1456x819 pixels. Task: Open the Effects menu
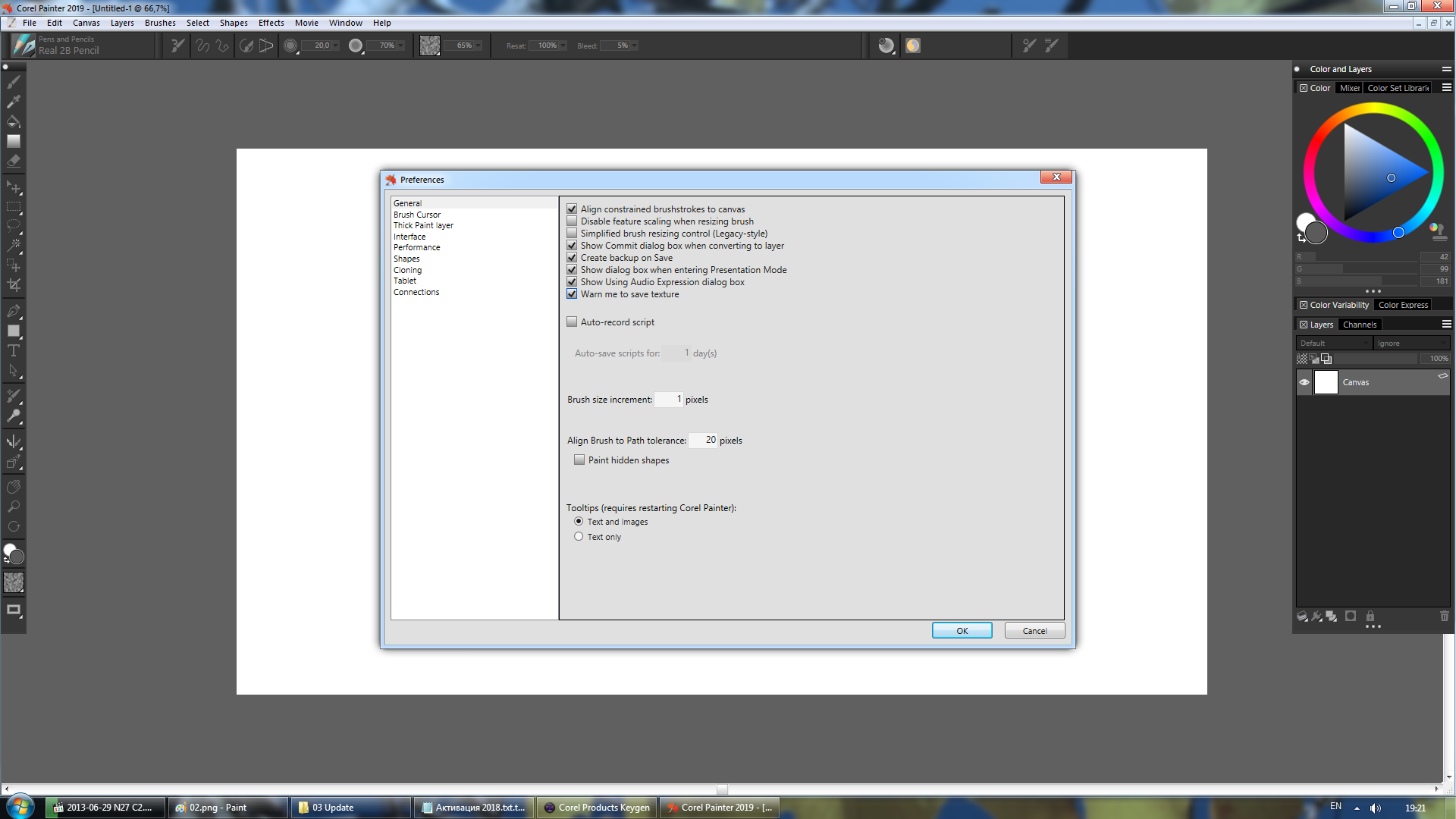[x=271, y=23]
